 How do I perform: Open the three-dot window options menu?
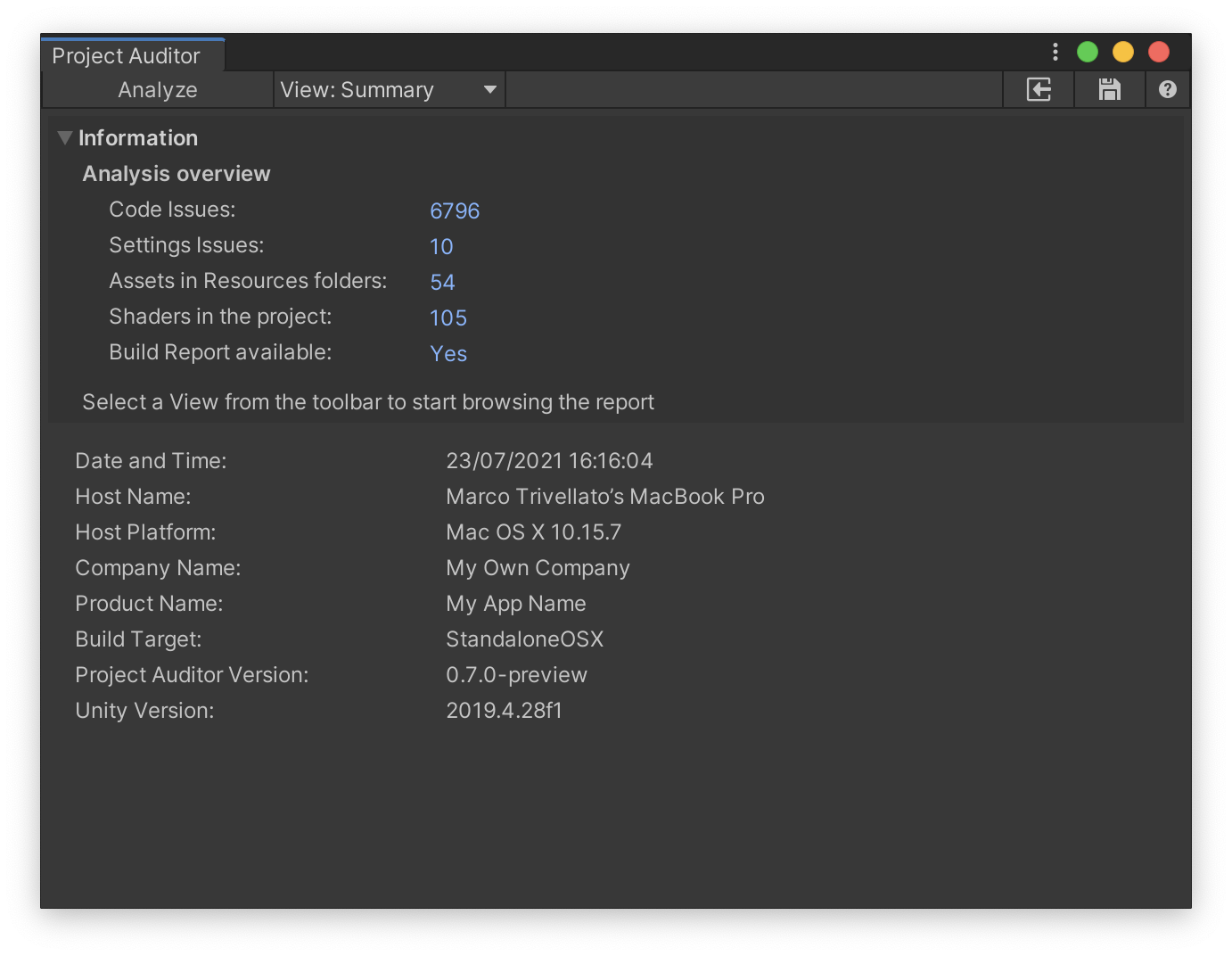pos(1055,52)
